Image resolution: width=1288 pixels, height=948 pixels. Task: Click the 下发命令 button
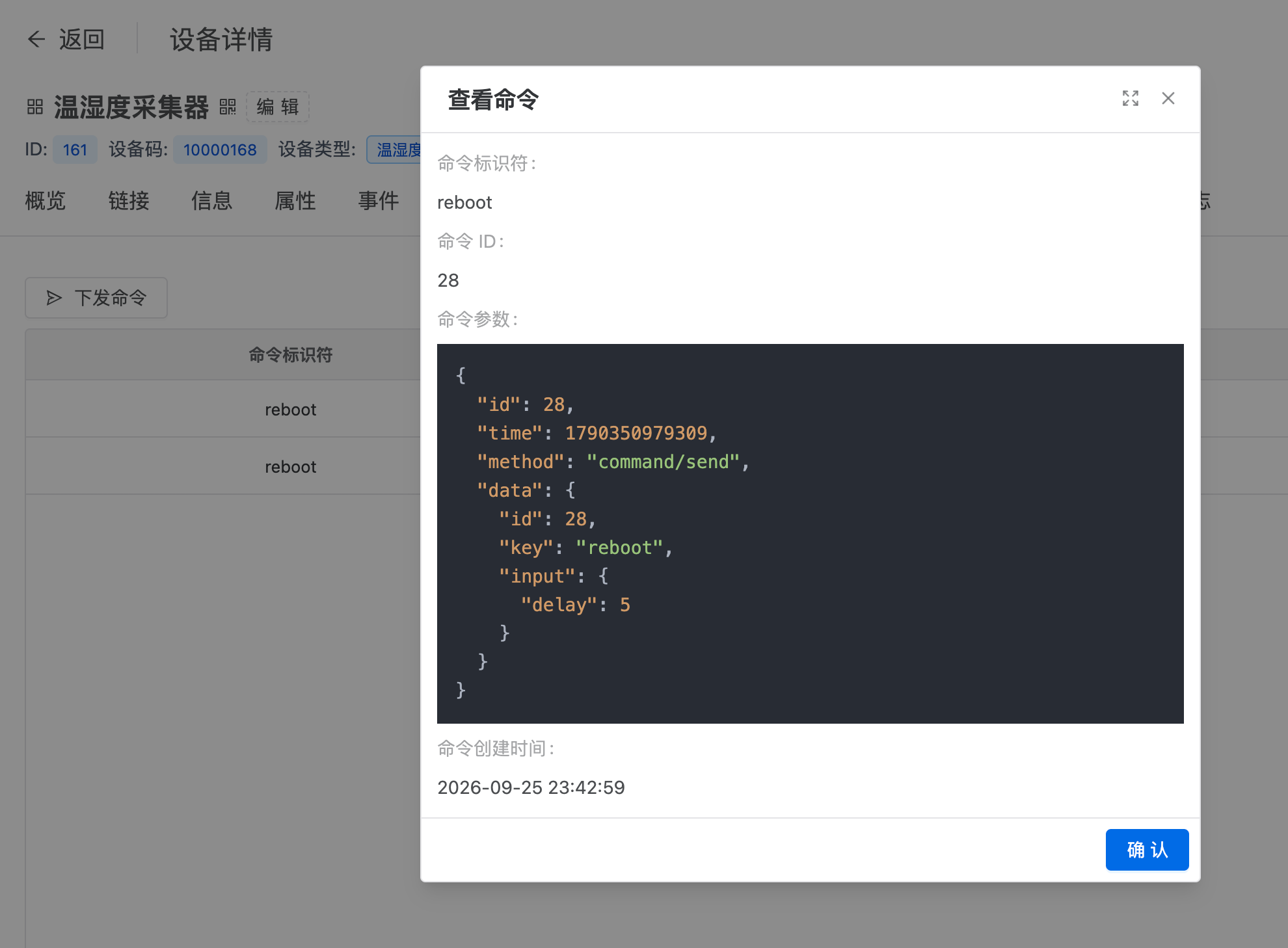click(96, 298)
